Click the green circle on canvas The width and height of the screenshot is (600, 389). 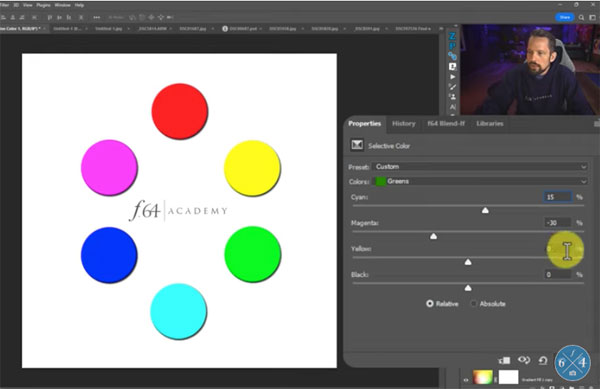pos(252,254)
